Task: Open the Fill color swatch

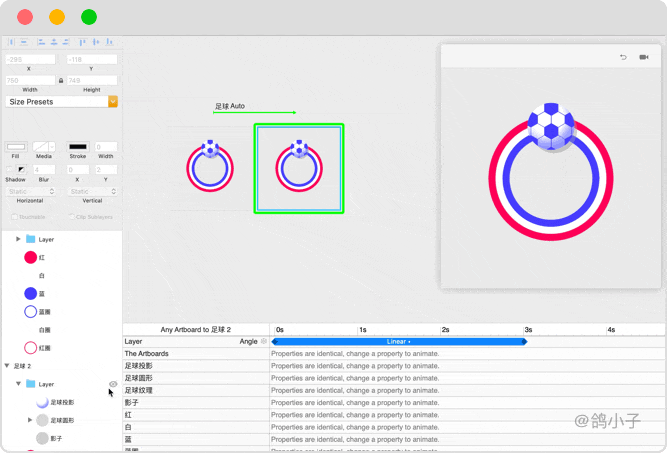Action: tap(16, 147)
